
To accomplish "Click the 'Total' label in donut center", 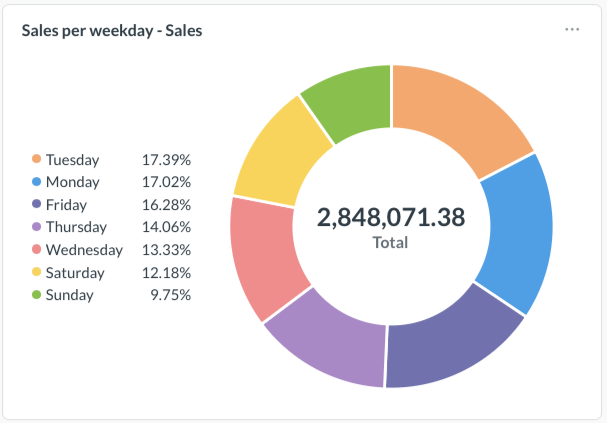I will (x=391, y=242).
